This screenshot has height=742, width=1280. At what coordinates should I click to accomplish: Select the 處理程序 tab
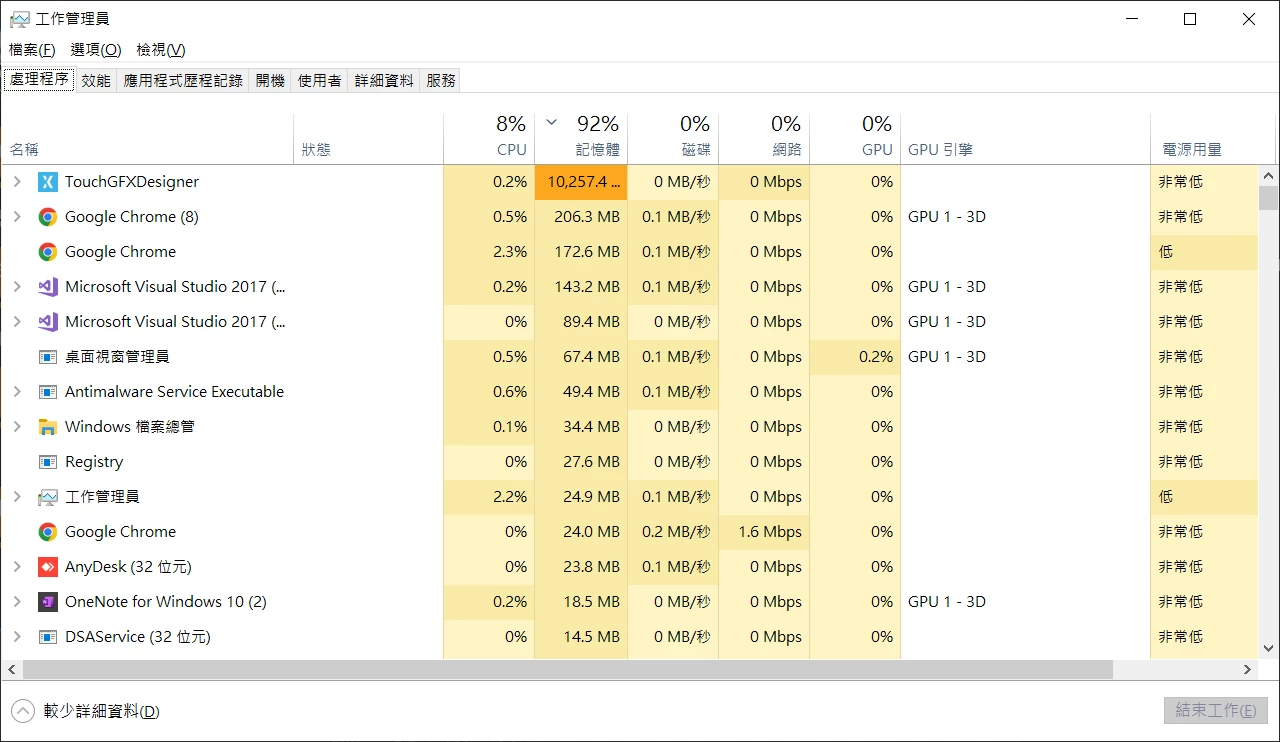point(39,79)
